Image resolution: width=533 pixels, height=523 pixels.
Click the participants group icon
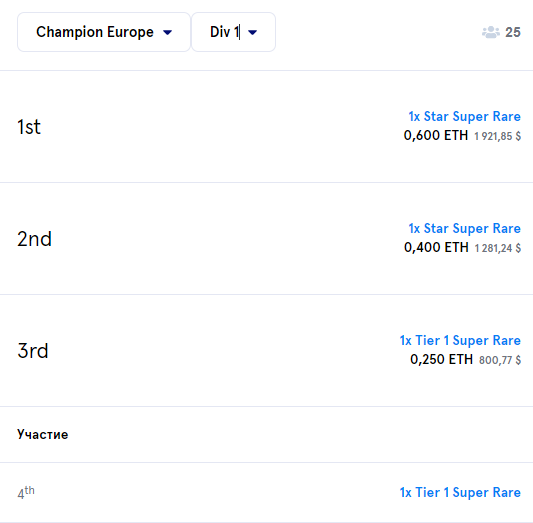click(491, 32)
